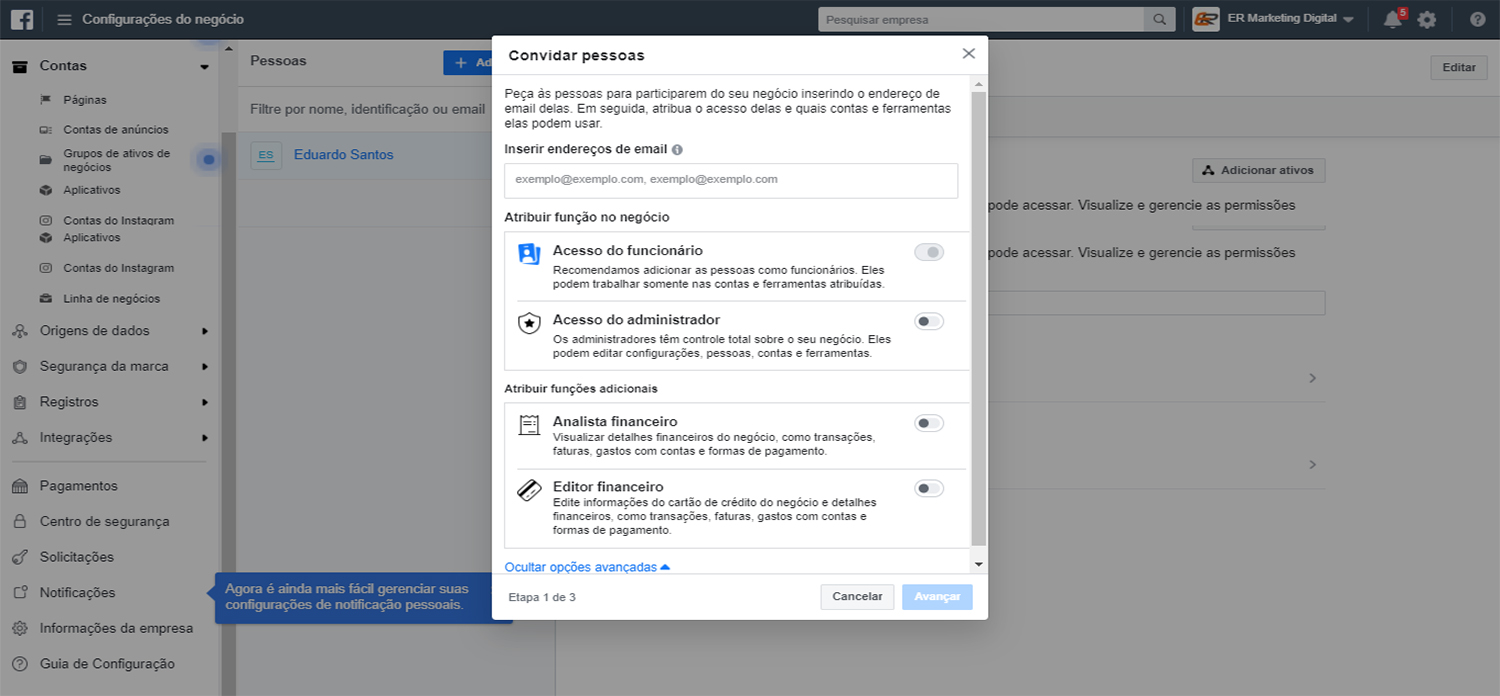The width and height of the screenshot is (1500, 696).
Task: Open Pagamentos in the sidebar
Action: point(78,486)
